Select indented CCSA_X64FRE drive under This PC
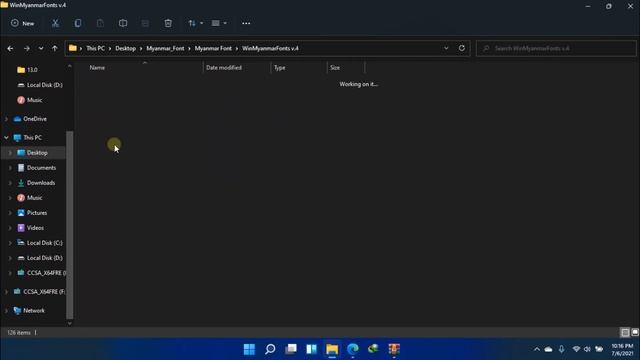This screenshot has height=360, width=640. pos(42,273)
